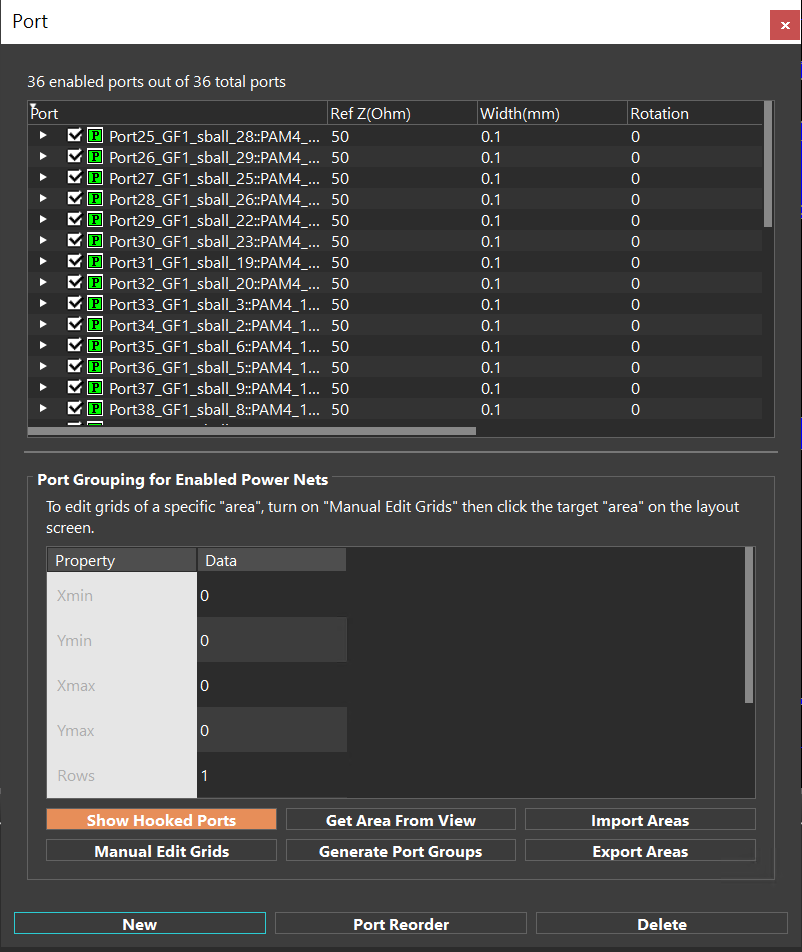Click the green P icon of Port26_GF1_sball_29
The width and height of the screenshot is (802, 952).
coord(95,157)
